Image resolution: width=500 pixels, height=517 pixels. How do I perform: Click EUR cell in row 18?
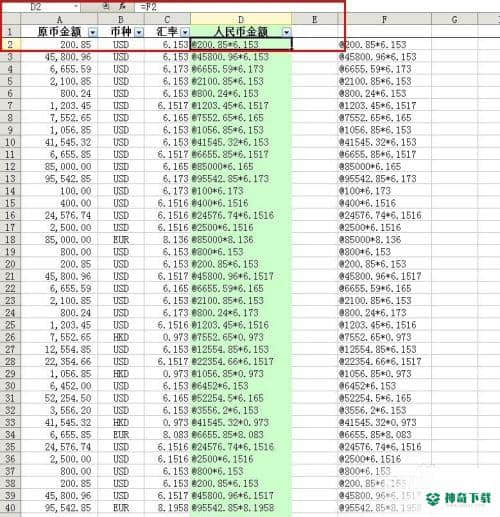[x=121, y=240]
